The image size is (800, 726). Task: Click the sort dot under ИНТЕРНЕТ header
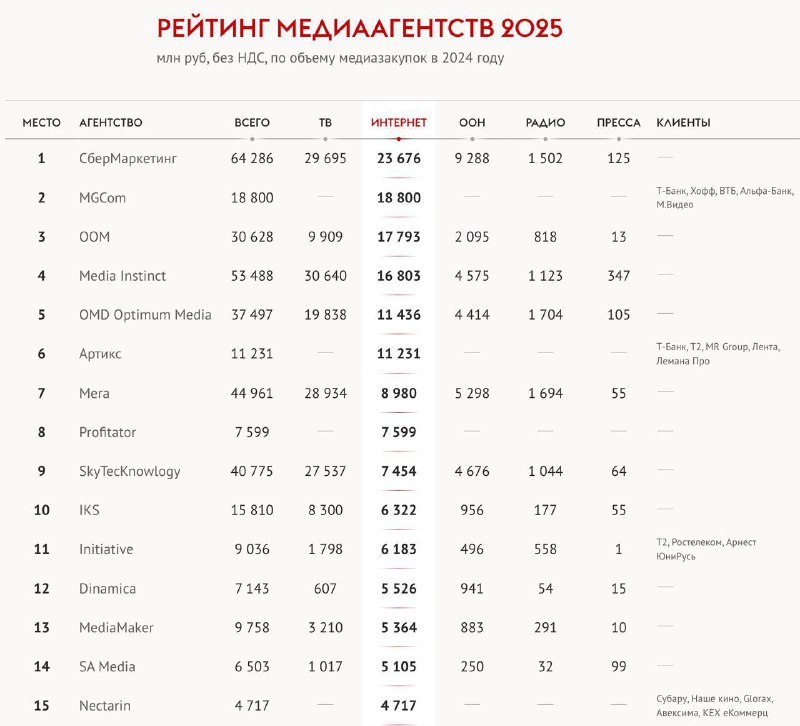[398, 139]
